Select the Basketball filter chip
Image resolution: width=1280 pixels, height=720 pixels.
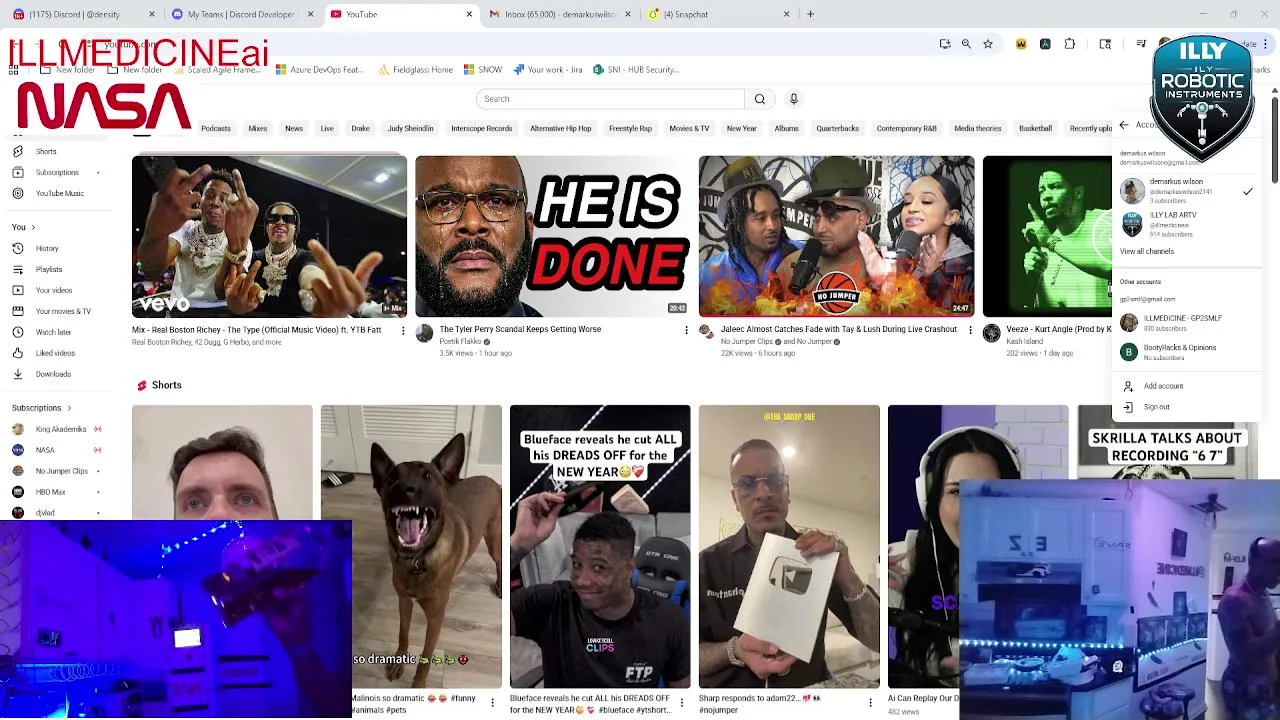[x=1036, y=128]
